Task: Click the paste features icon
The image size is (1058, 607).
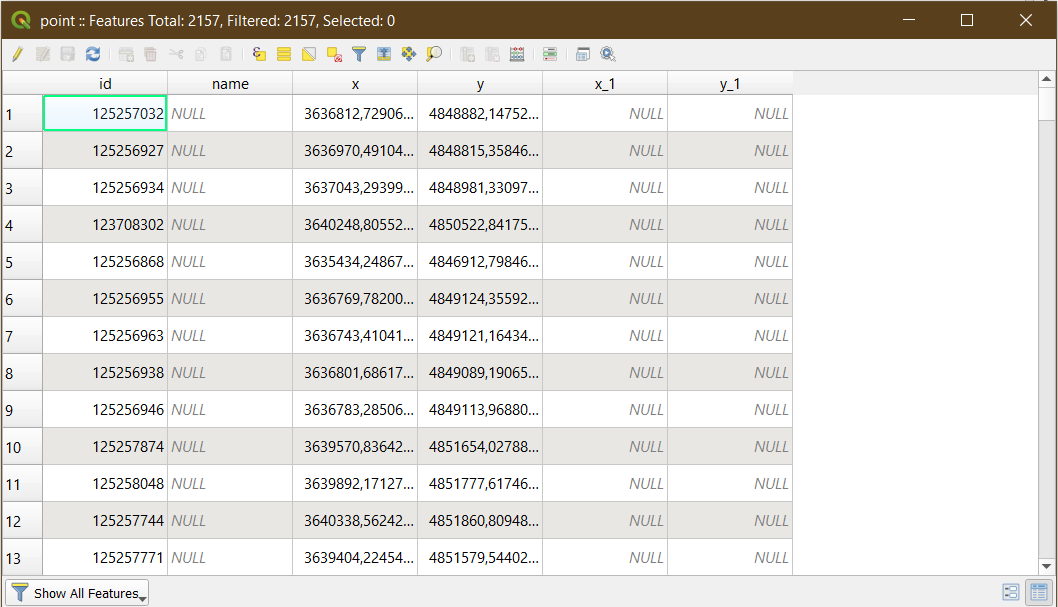Action: pyautogui.click(x=226, y=54)
